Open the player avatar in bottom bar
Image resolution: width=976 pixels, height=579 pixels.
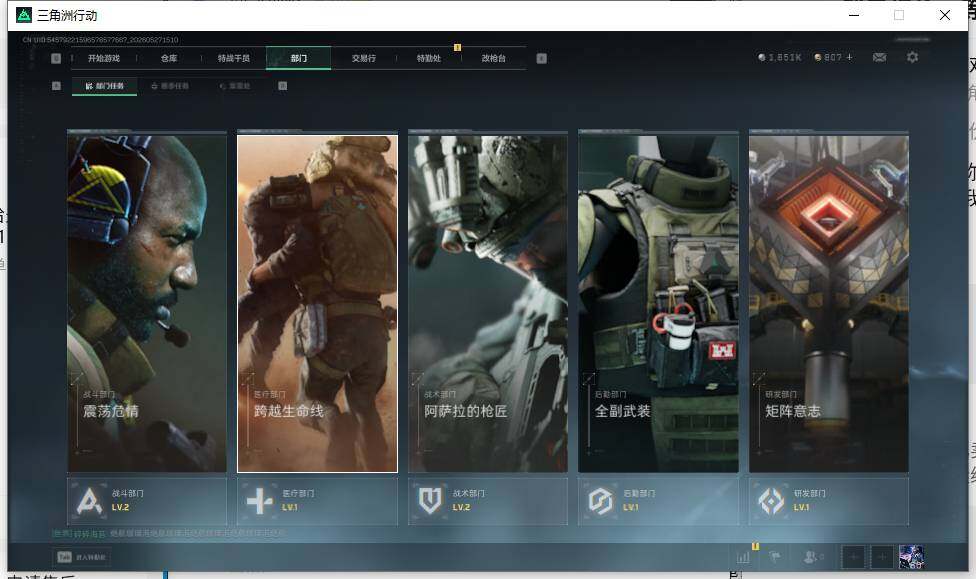click(911, 557)
